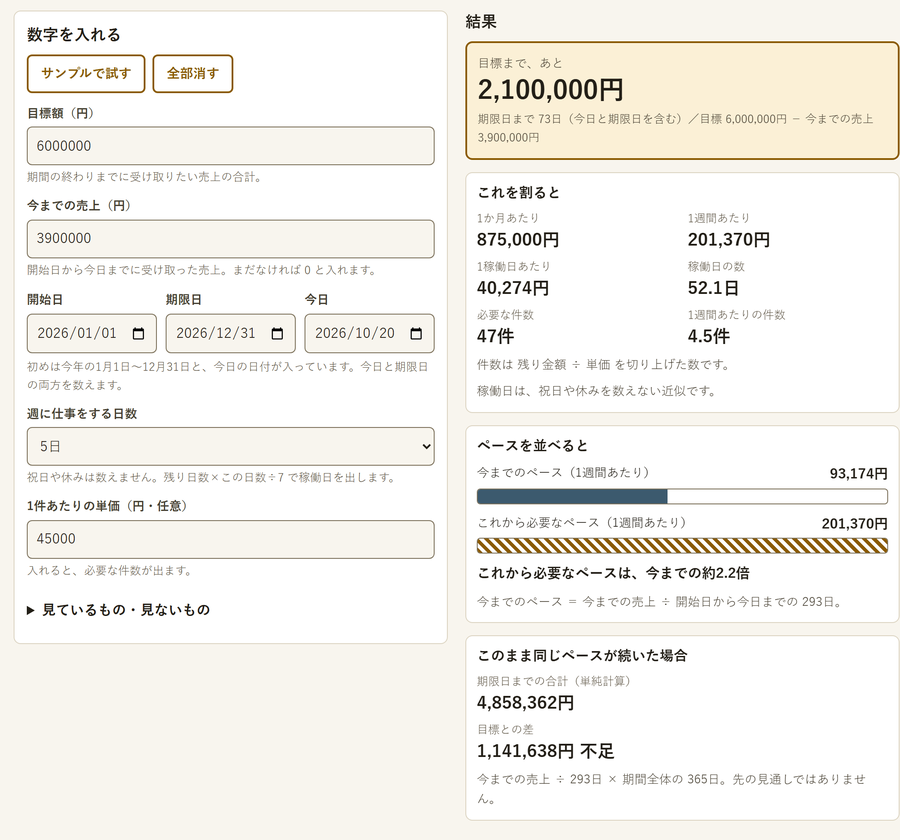This screenshot has width=900, height=840.
Task: Click the 期限日 date field 2026/12/31
Action: pos(231,334)
